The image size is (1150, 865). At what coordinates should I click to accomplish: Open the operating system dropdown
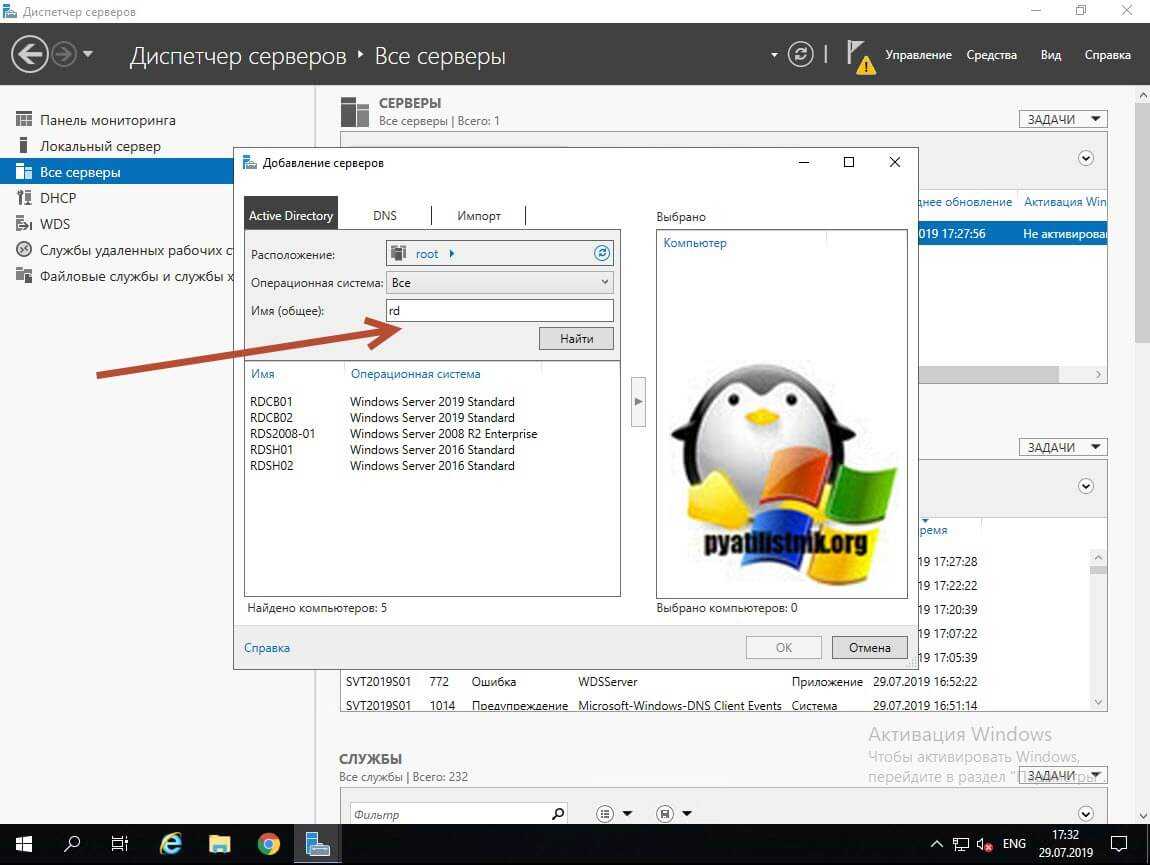tap(500, 283)
